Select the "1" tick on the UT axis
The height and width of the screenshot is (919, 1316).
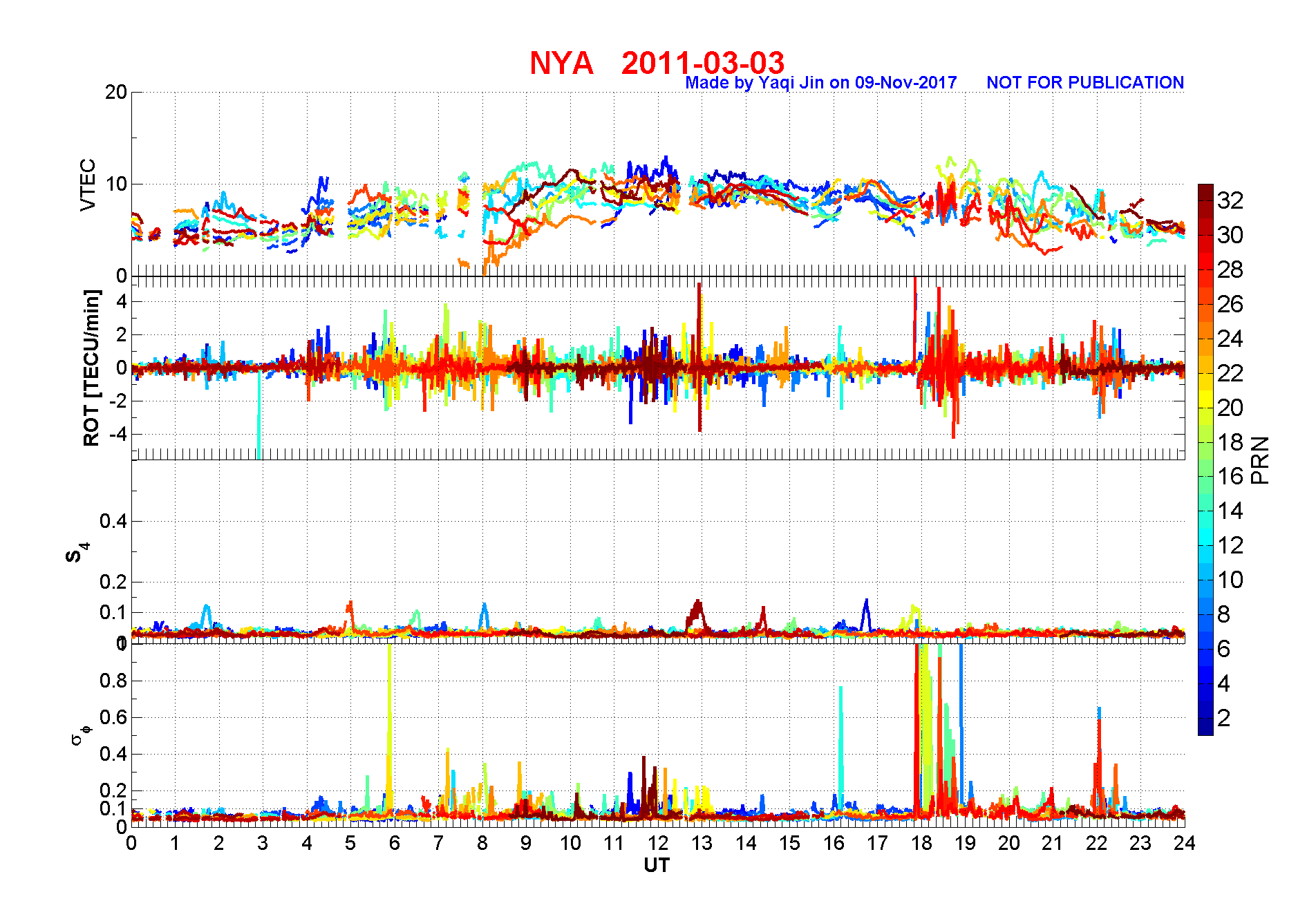pos(175,843)
